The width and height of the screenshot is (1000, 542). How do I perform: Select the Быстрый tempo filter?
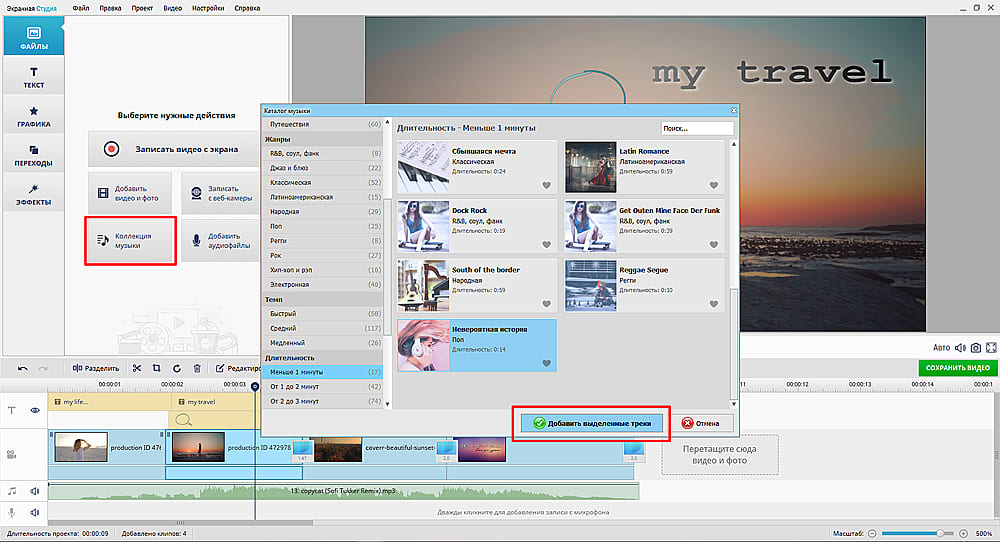click(323, 314)
